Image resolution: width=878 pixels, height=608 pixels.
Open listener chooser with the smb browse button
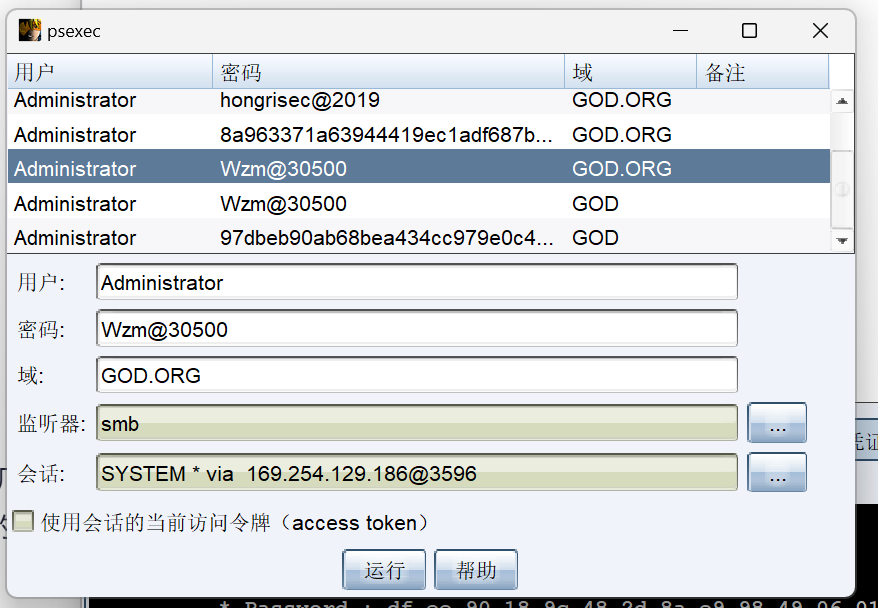(x=777, y=424)
